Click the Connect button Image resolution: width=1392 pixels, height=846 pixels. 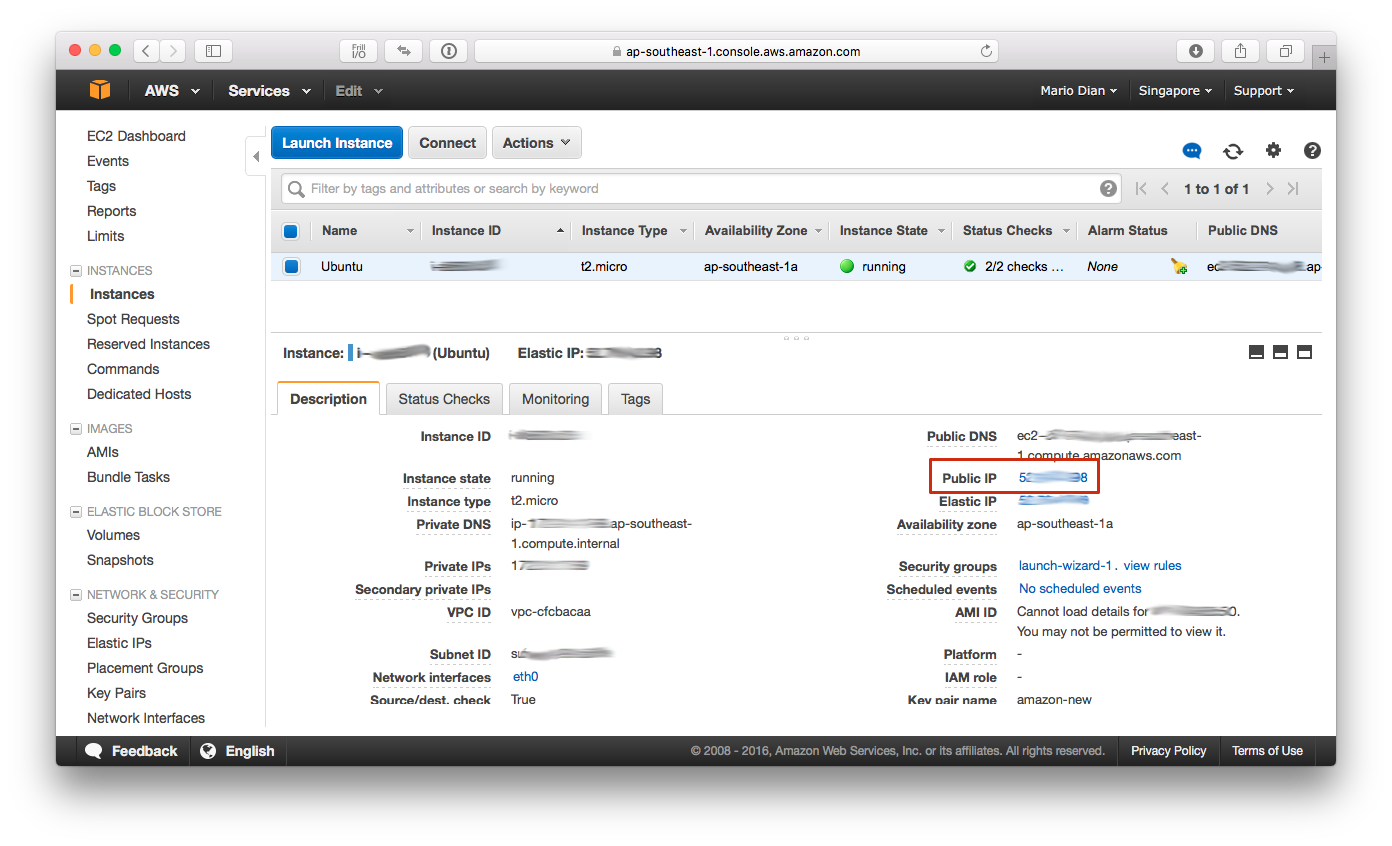[x=447, y=143]
